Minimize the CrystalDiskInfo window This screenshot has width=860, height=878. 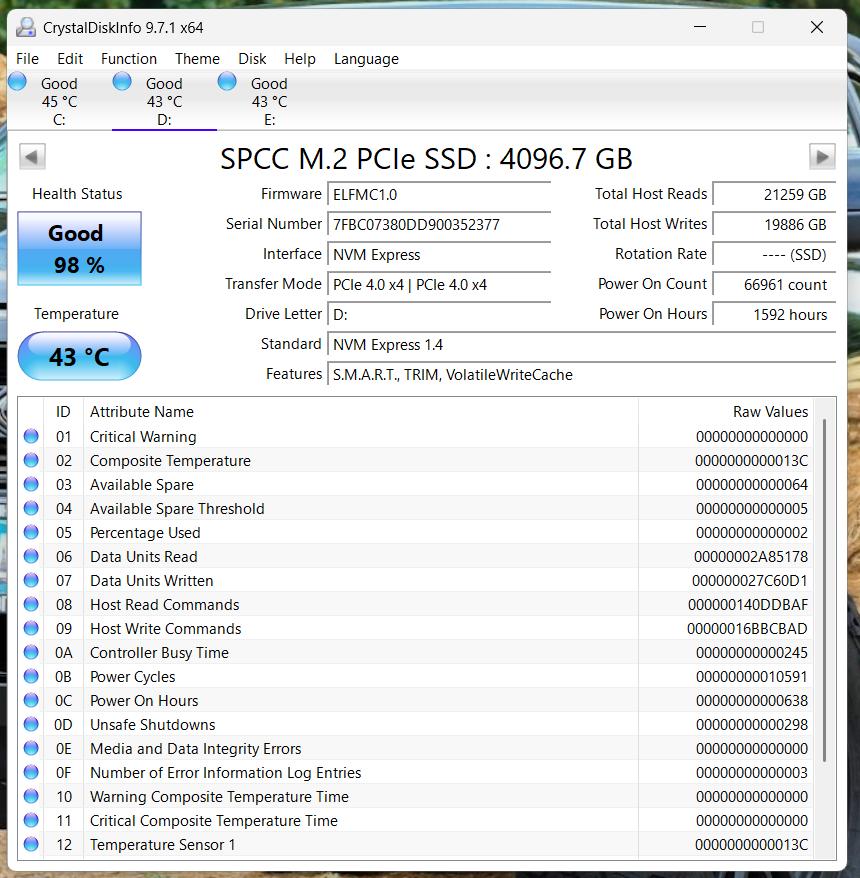[700, 27]
